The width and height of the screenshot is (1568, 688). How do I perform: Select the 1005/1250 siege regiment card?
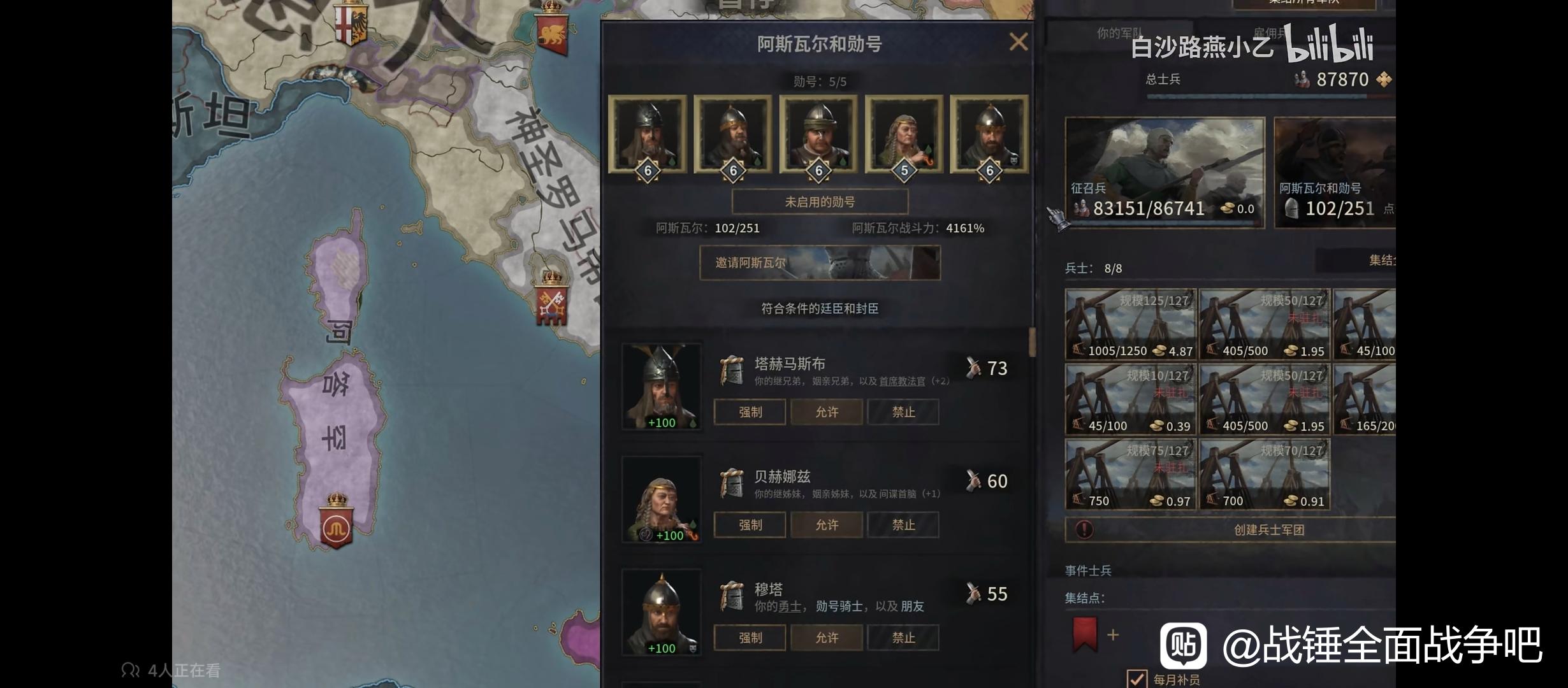click(1131, 324)
